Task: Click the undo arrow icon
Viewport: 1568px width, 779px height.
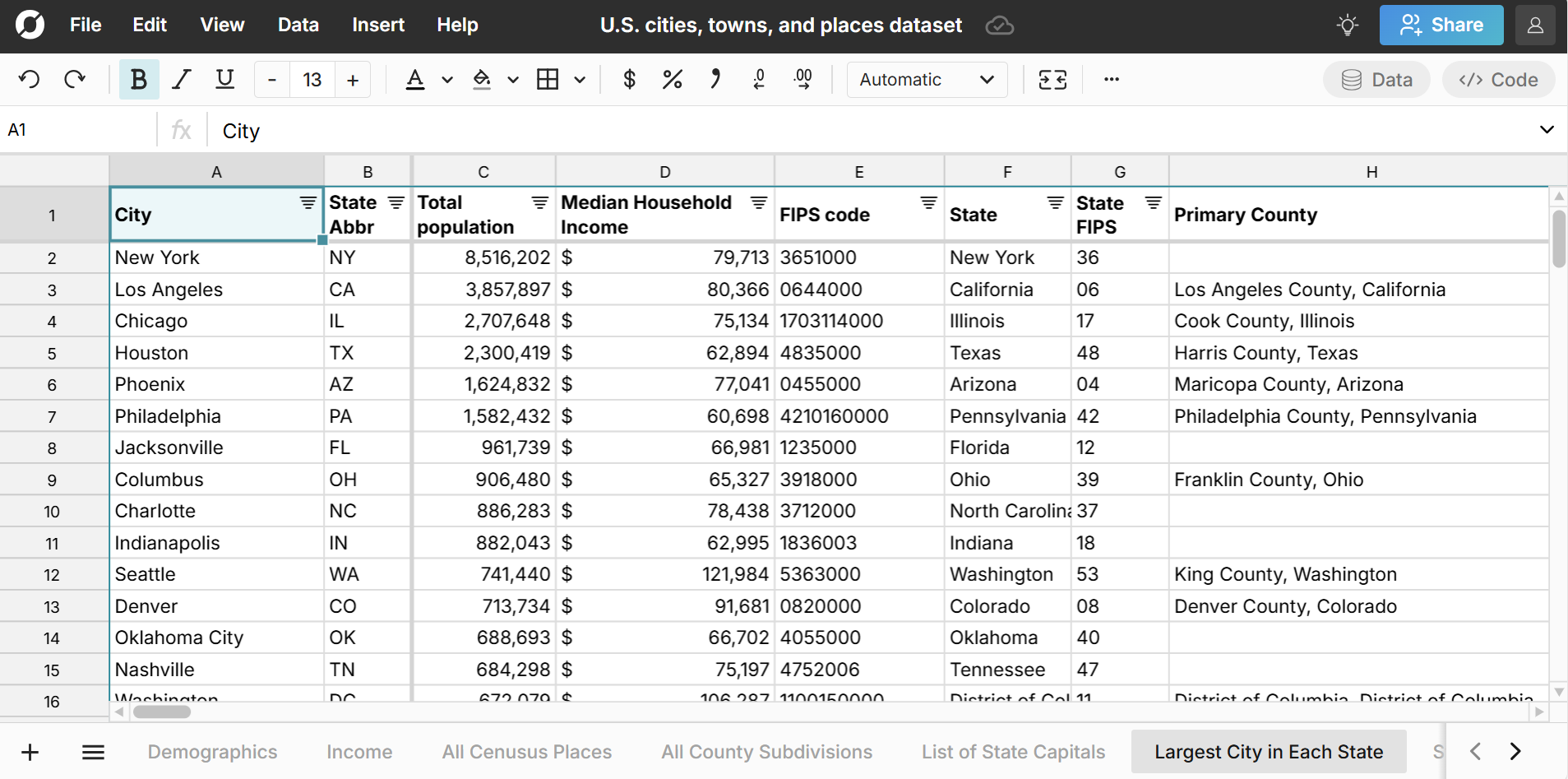Action: [30, 80]
